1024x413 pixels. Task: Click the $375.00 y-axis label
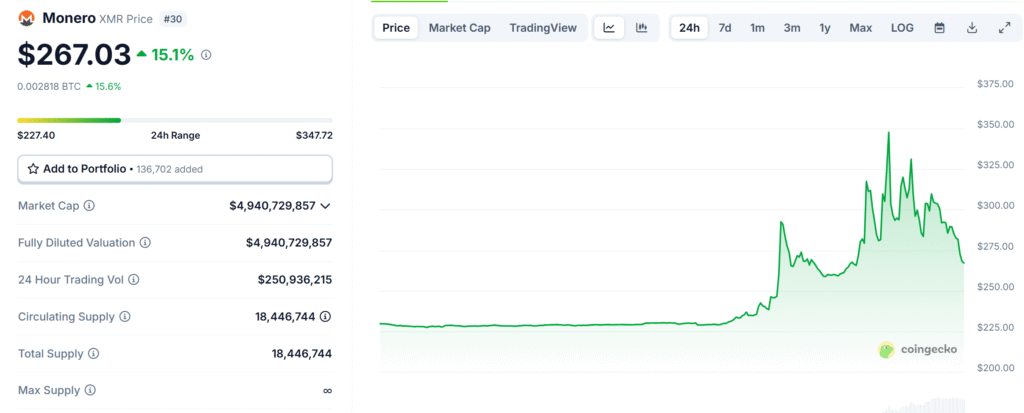tap(995, 84)
